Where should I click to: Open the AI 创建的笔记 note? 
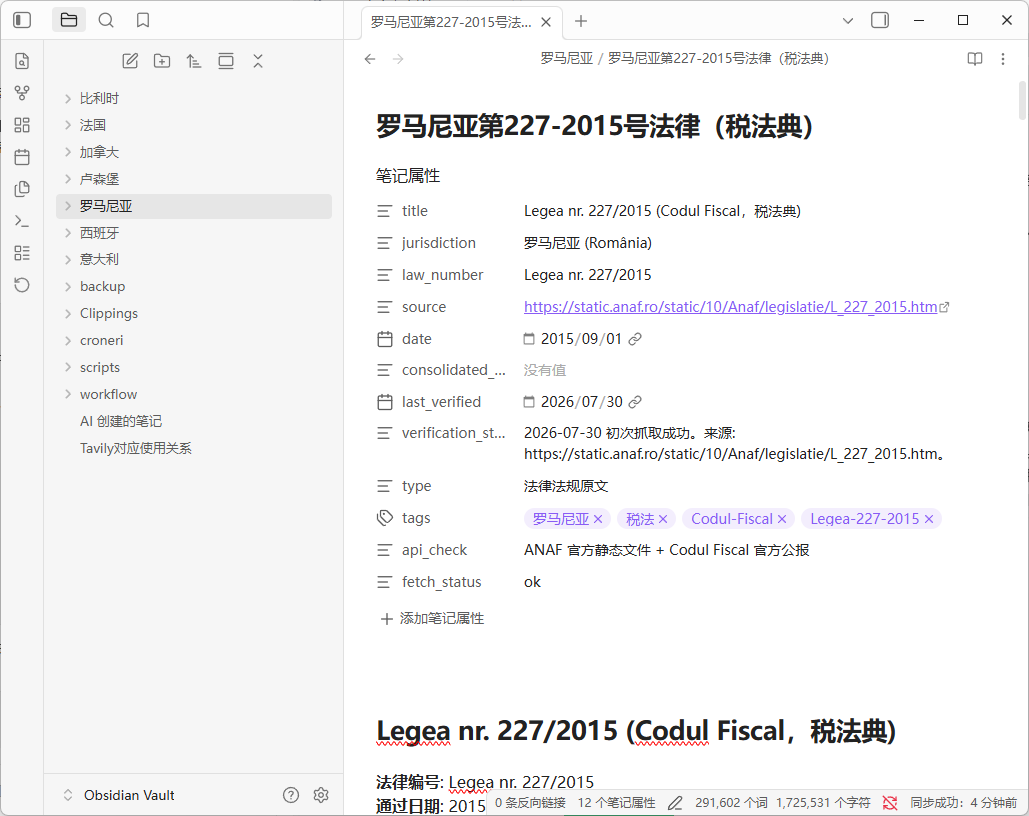121,421
